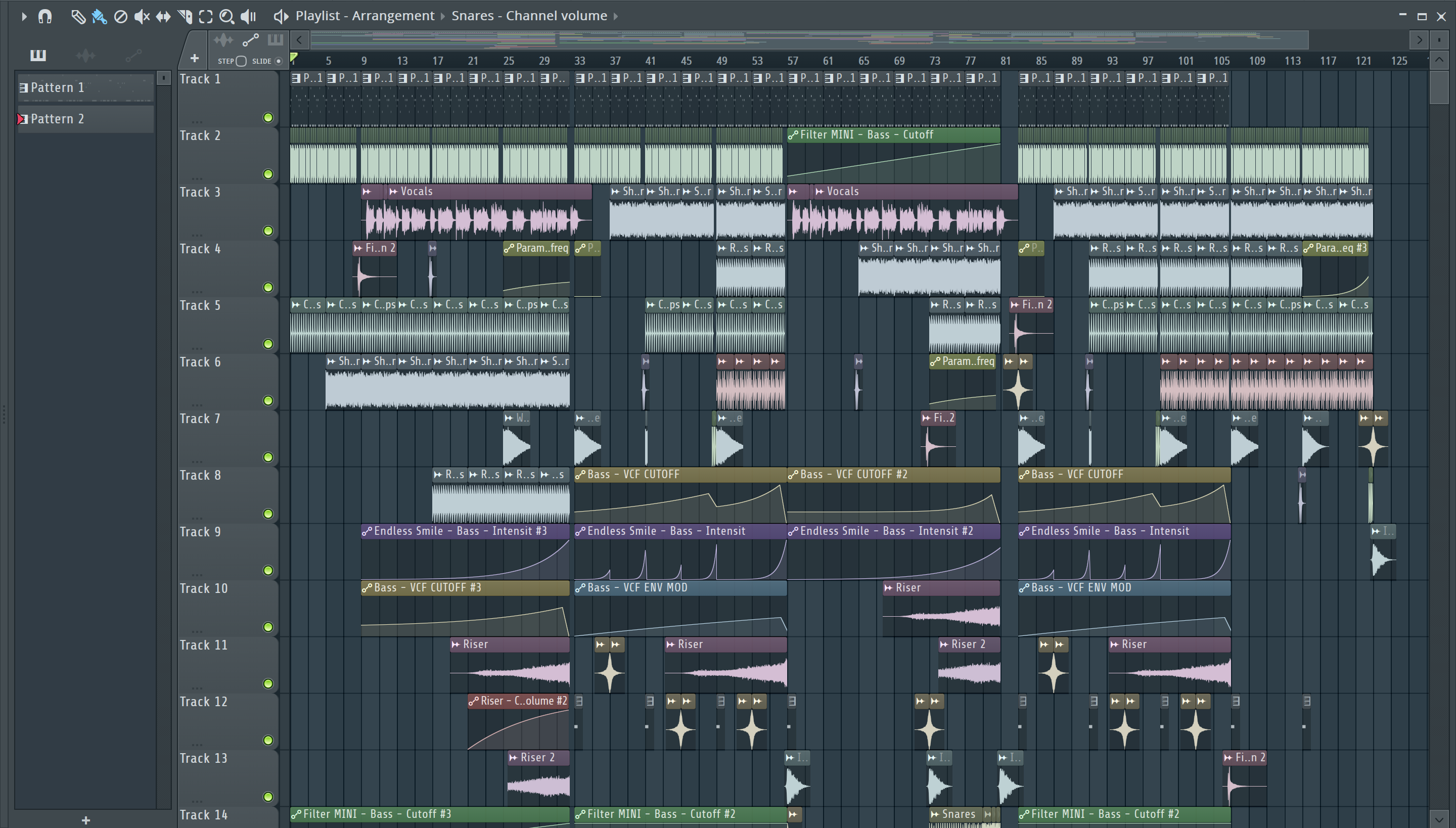Add new pattern with bottom plus
Viewport: 1456px width, 828px height.
click(85, 820)
